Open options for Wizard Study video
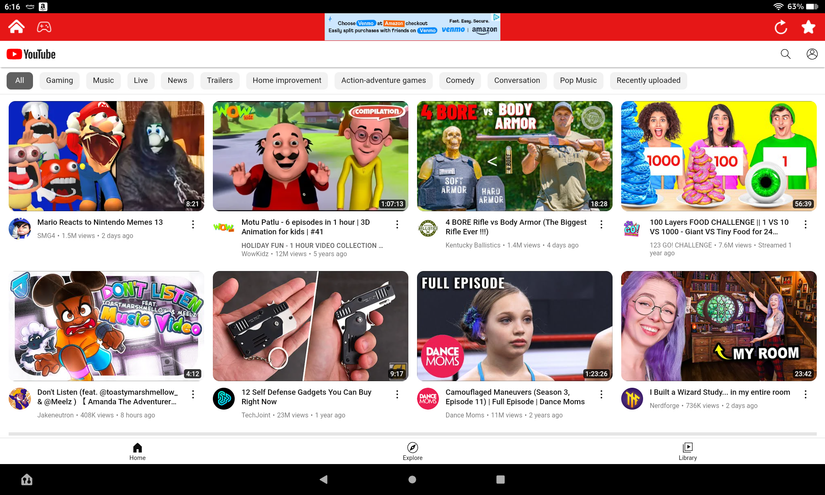The height and width of the screenshot is (495, 825). click(x=806, y=395)
